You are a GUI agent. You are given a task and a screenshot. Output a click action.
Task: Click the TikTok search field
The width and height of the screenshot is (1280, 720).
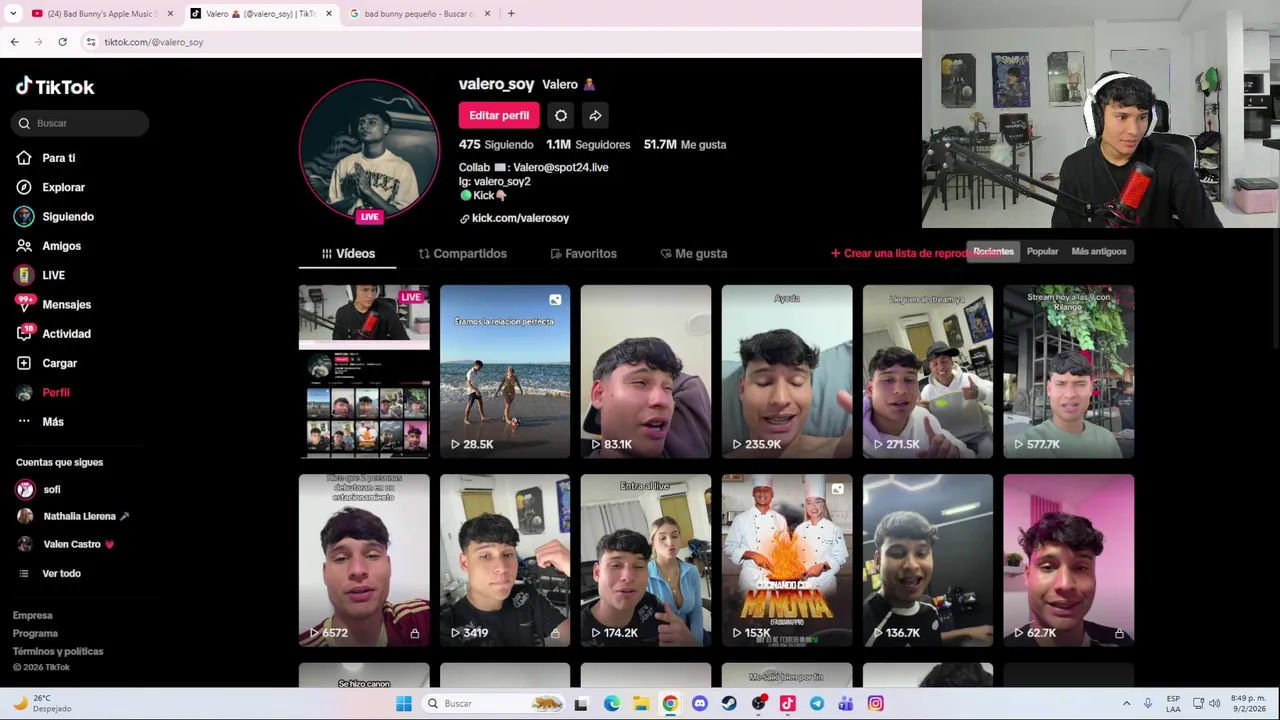[x=81, y=123]
